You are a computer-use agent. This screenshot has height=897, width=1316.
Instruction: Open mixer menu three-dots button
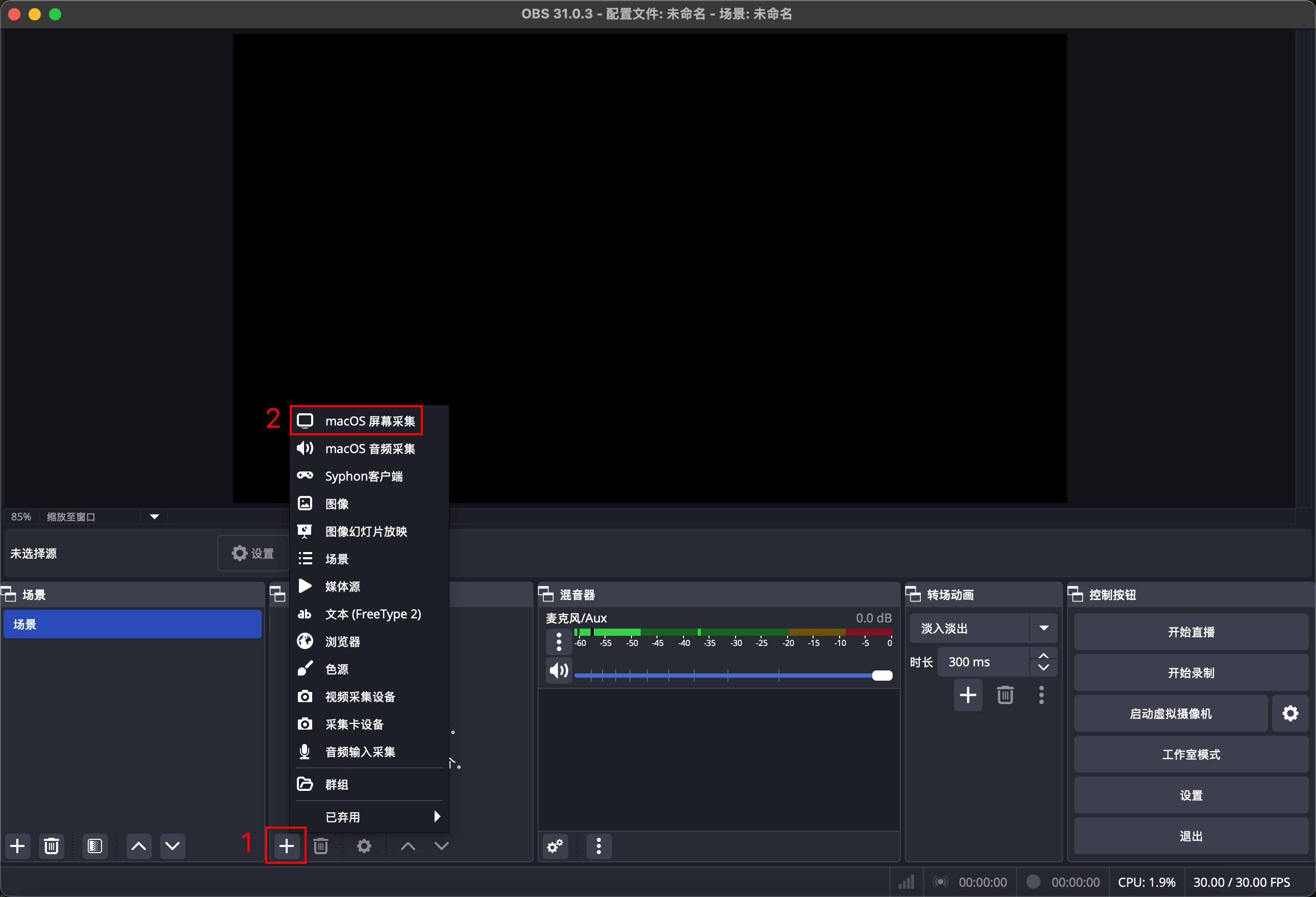click(598, 846)
